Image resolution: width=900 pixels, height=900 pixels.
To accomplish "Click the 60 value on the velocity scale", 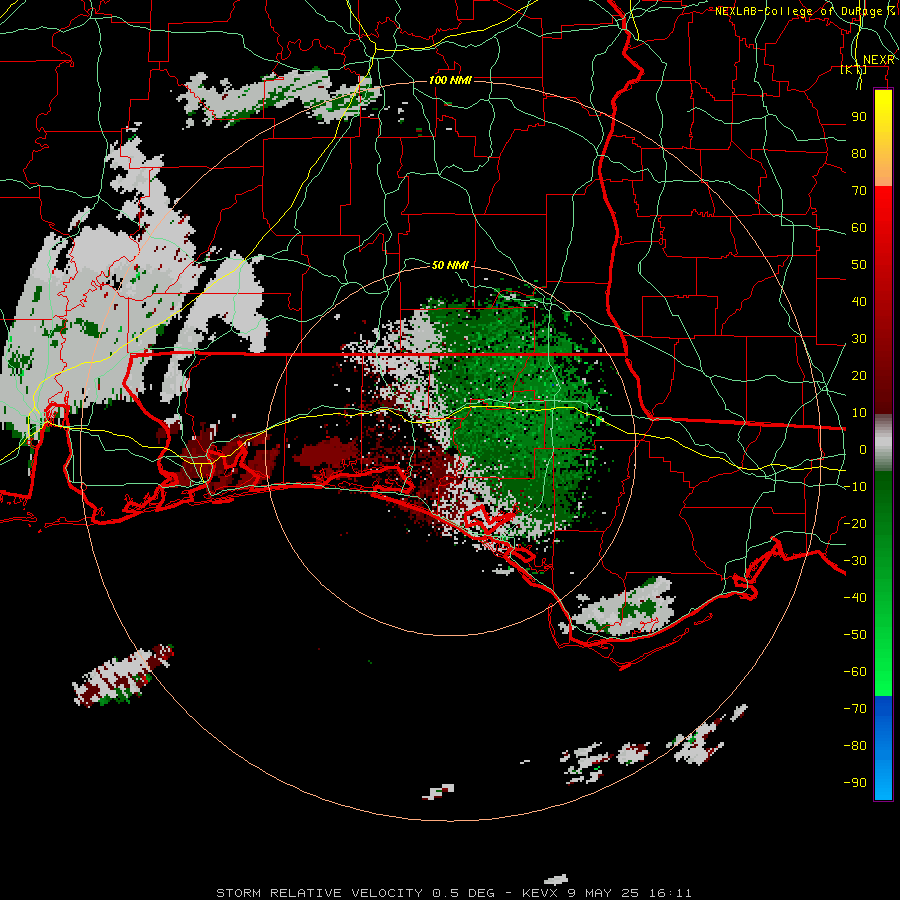I will coord(859,228).
